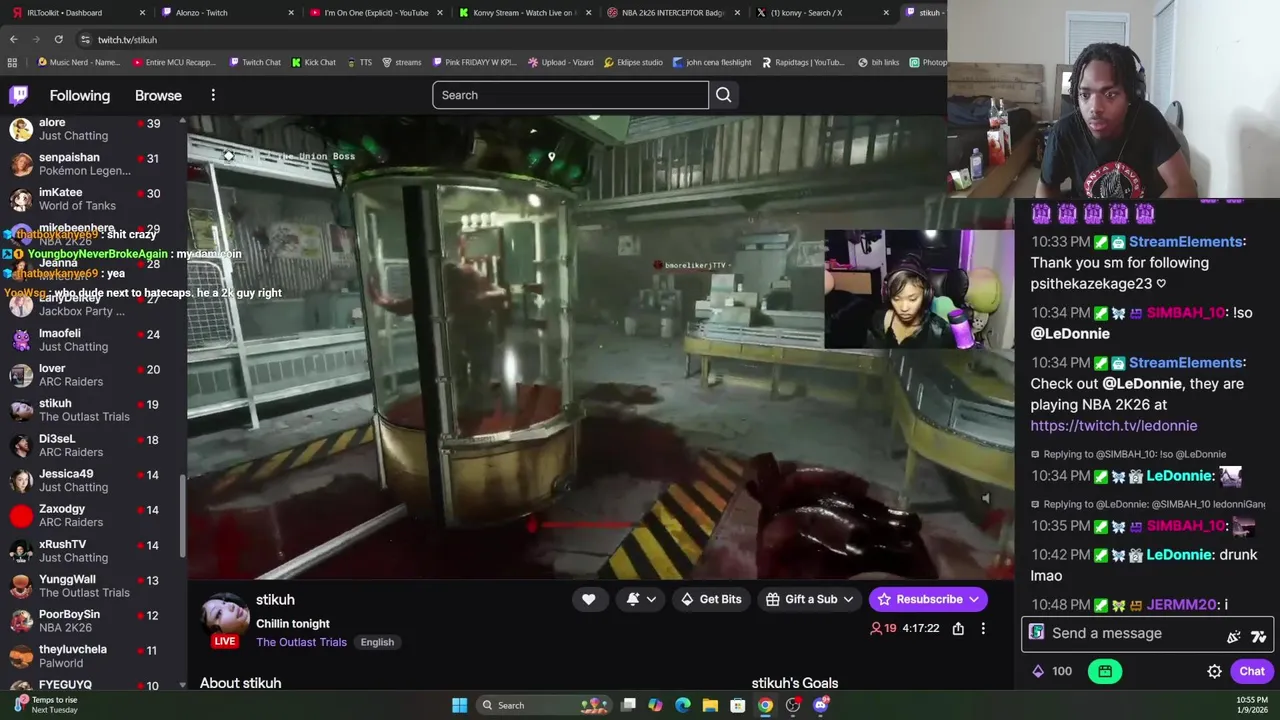This screenshot has height=720, width=1280.
Task: Click the purple Chat send button
Action: [x=1252, y=672]
